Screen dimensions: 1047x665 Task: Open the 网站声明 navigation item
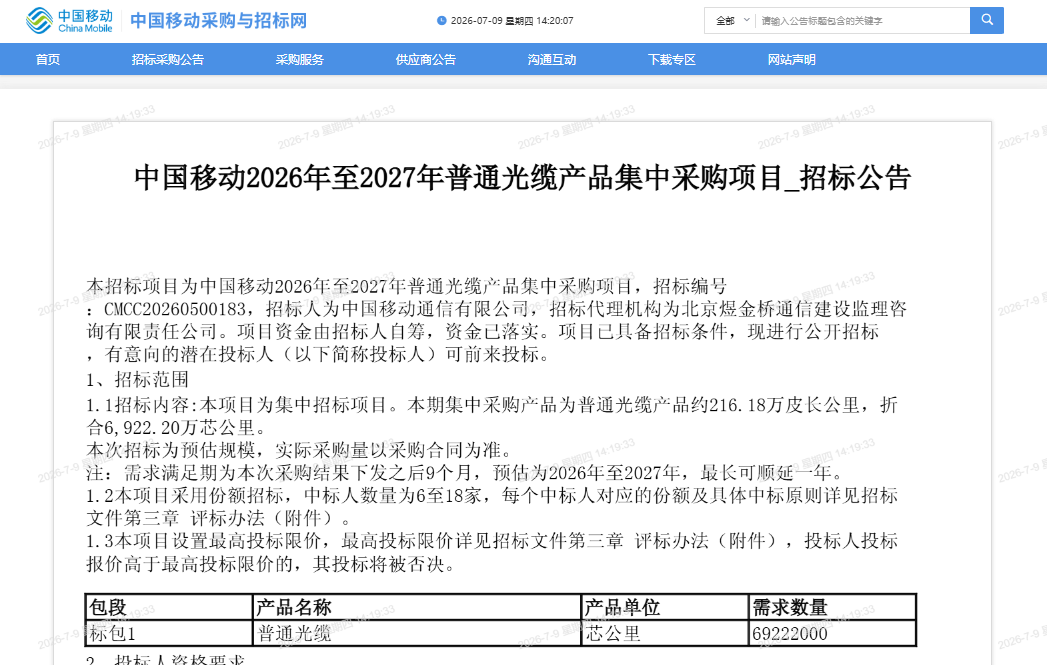click(x=791, y=59)
